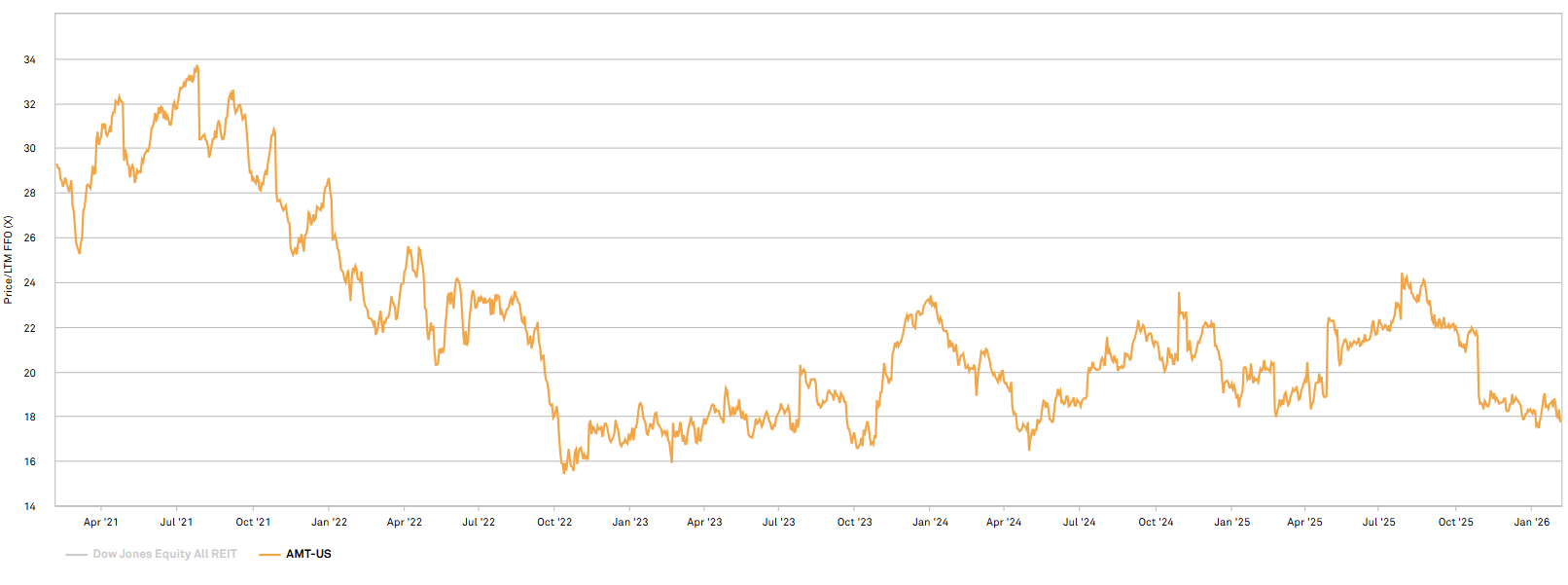1568x585 pixels.
Task: Toggle the AMT-US series in legend
Action: tap(296, 554)
